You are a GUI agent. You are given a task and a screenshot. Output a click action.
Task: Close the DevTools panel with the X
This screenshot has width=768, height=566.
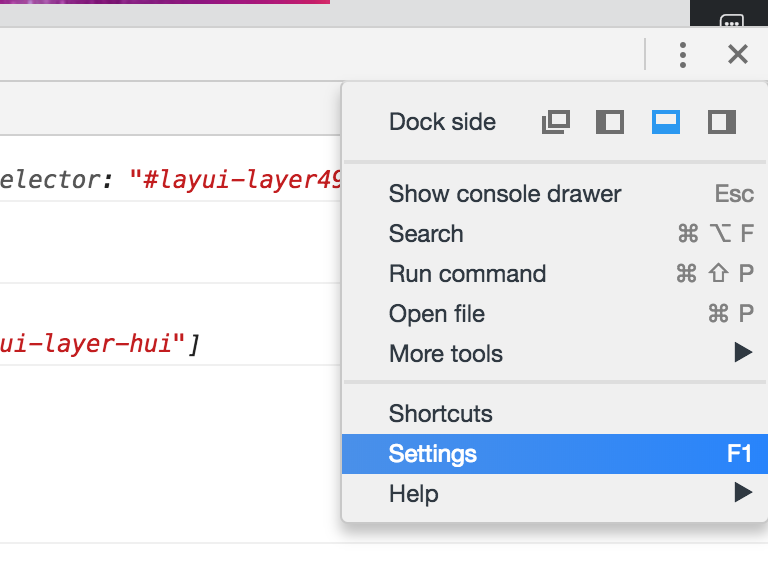738,55
